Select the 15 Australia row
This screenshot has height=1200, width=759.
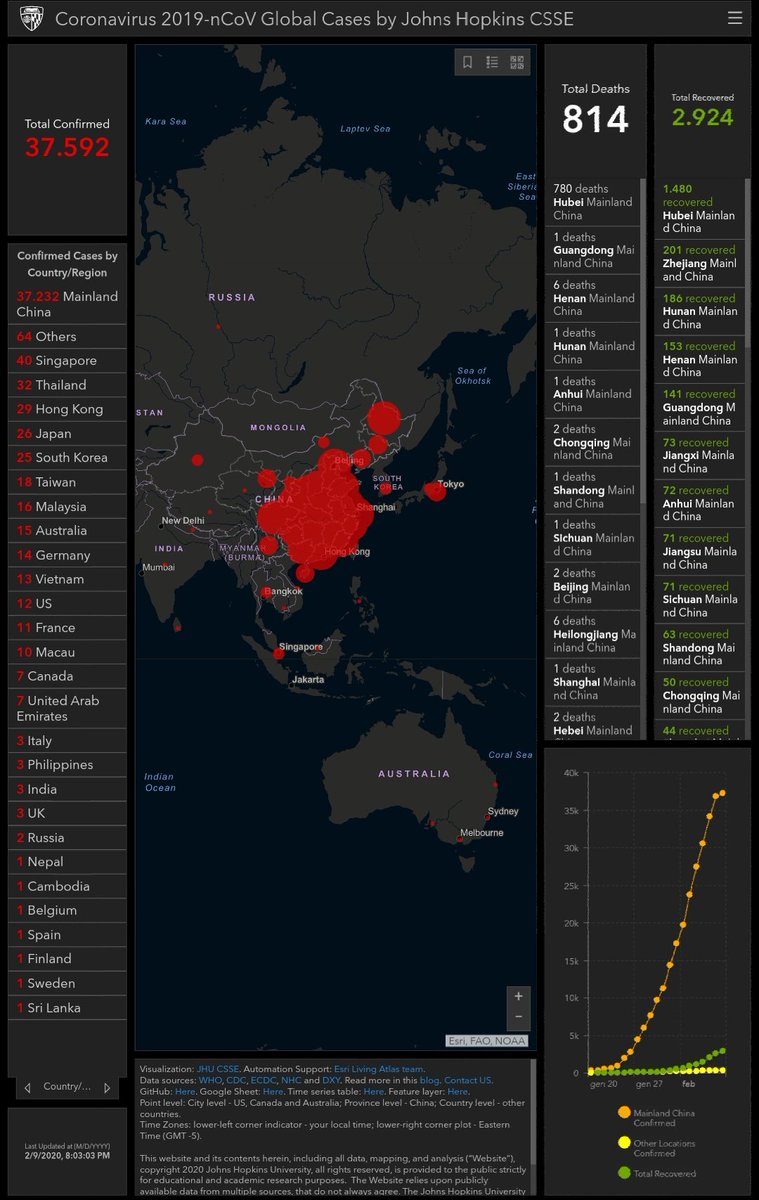tap(67, 531)
